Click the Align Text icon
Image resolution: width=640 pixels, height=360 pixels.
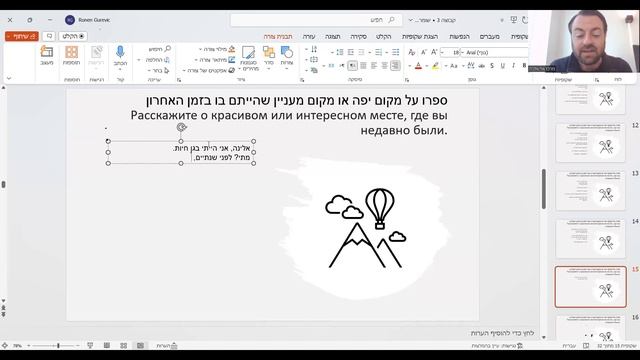(x=314, y=60)
